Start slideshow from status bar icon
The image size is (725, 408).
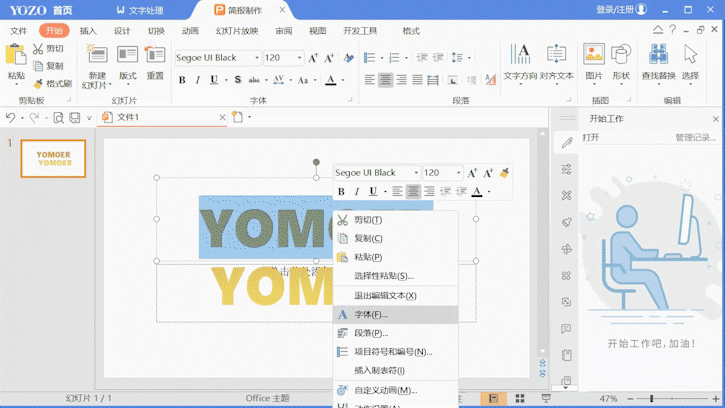[546, 398]
